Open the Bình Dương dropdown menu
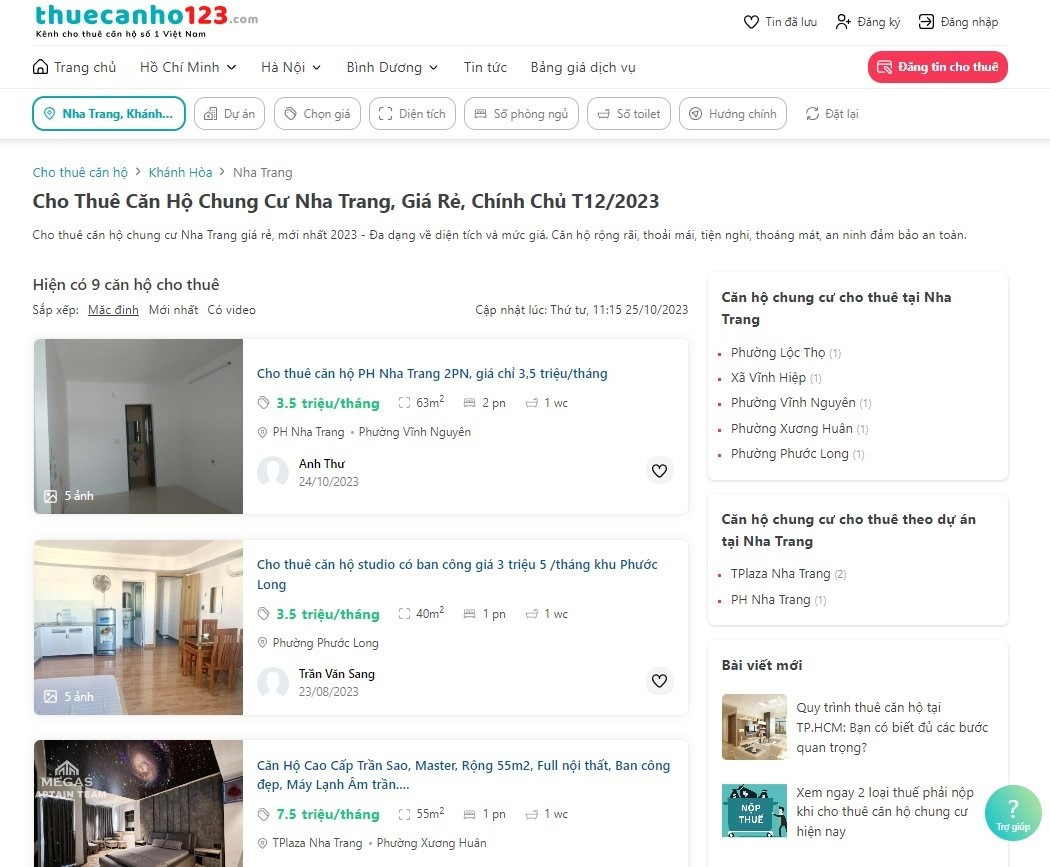The width and height of the screenshot is (1050, 867). click(392, 67)
